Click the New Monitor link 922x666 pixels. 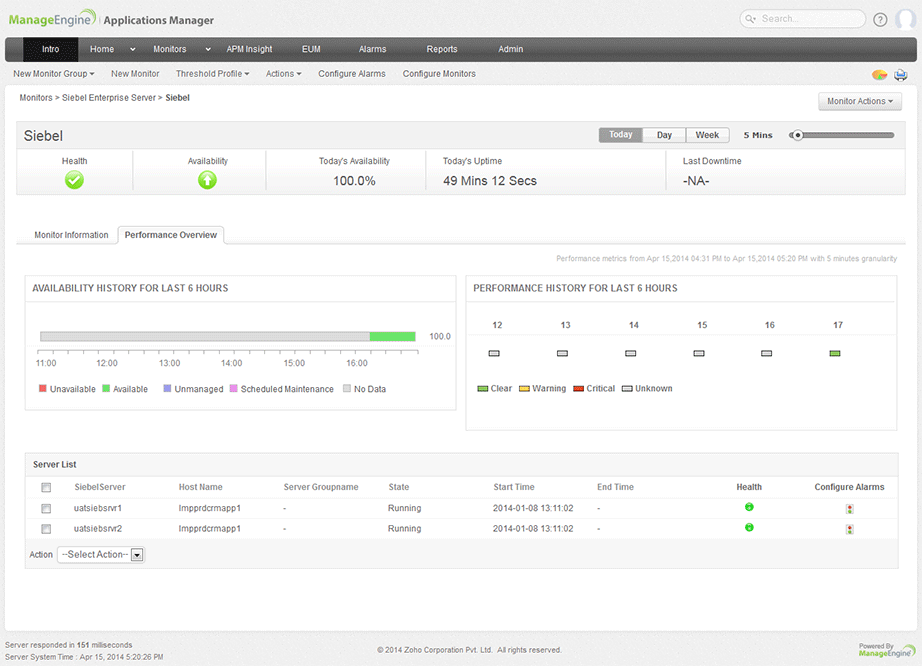pyautogui.click(x=135, y=74)
